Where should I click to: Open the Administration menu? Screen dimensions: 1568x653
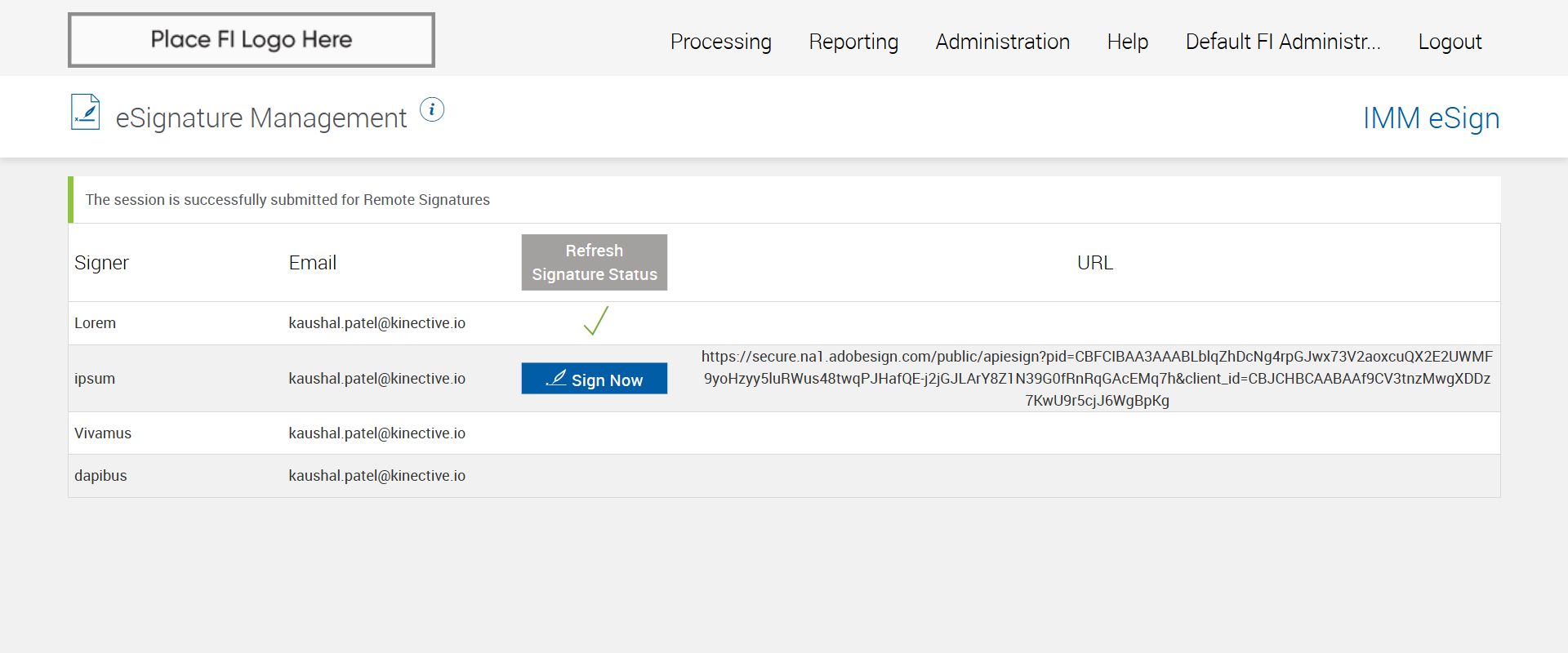[x=1002, y=42]
